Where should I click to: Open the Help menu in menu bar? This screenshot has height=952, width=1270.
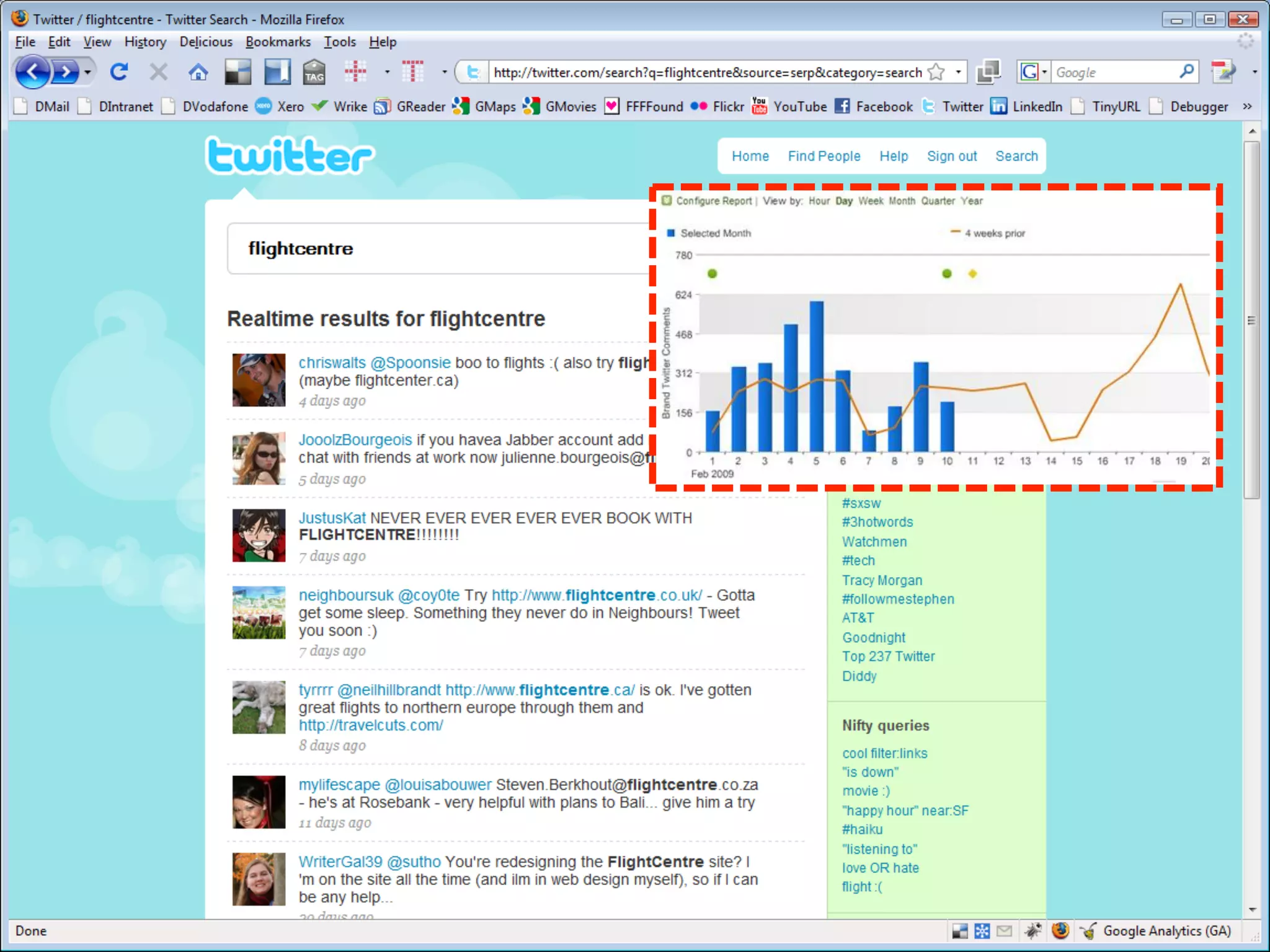(383, 42)
